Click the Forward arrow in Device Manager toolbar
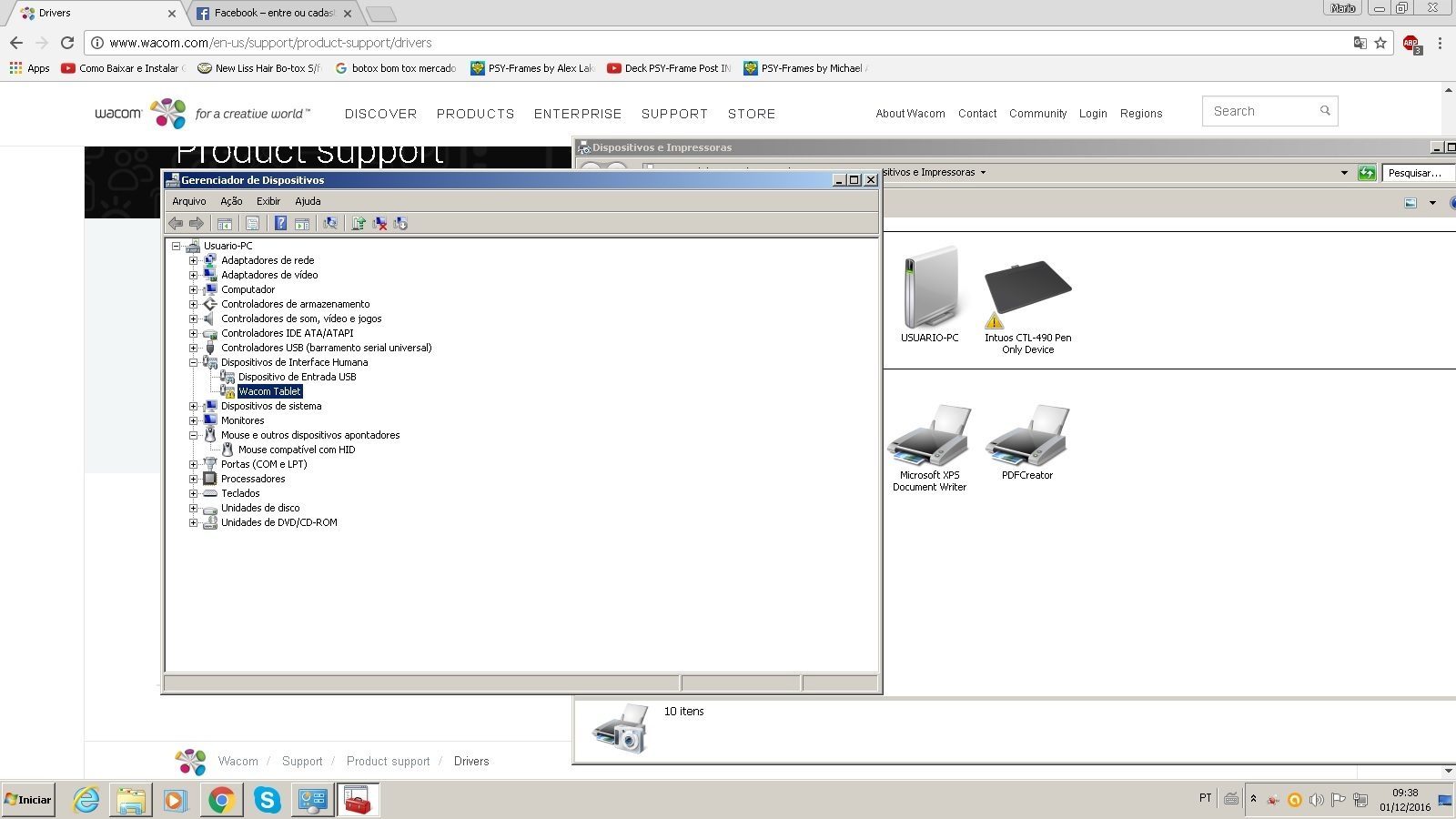The height and width of the screenshot is (819, 1456). pyautogui.click(x=196, y=223)
